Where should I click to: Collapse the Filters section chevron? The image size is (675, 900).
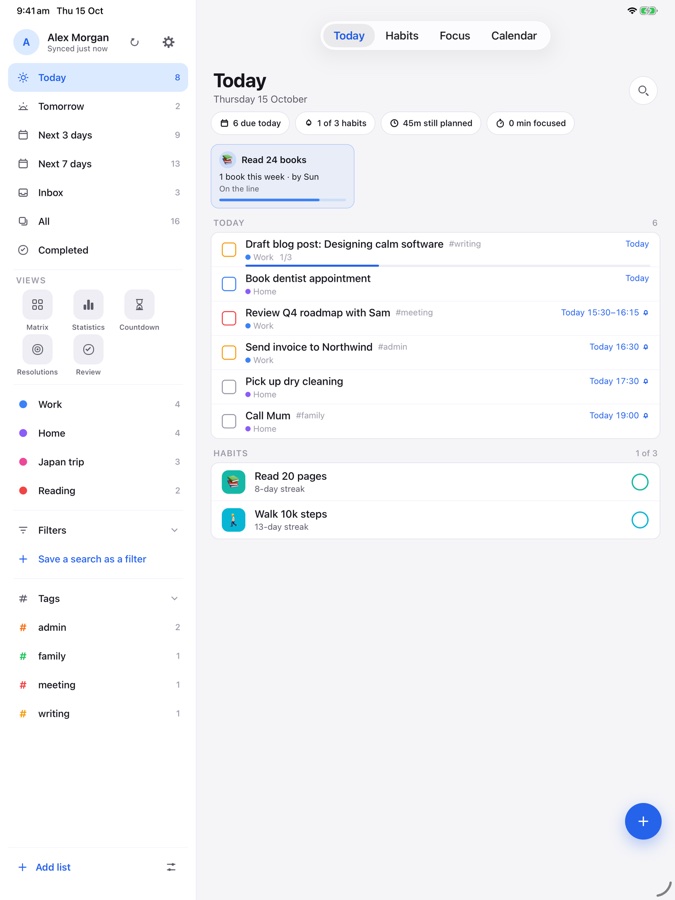(174, 530)
